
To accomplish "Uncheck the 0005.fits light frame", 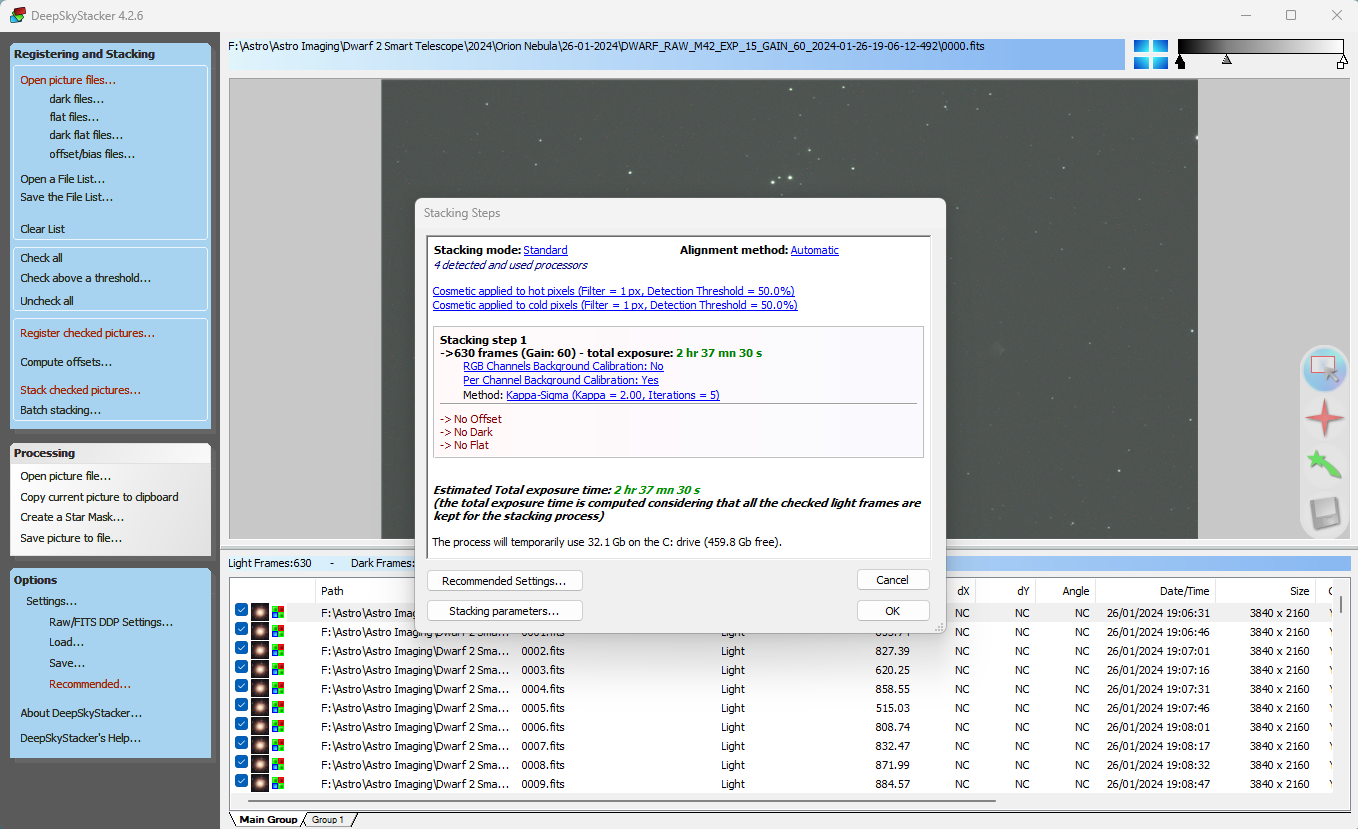I will pos(242,705).
